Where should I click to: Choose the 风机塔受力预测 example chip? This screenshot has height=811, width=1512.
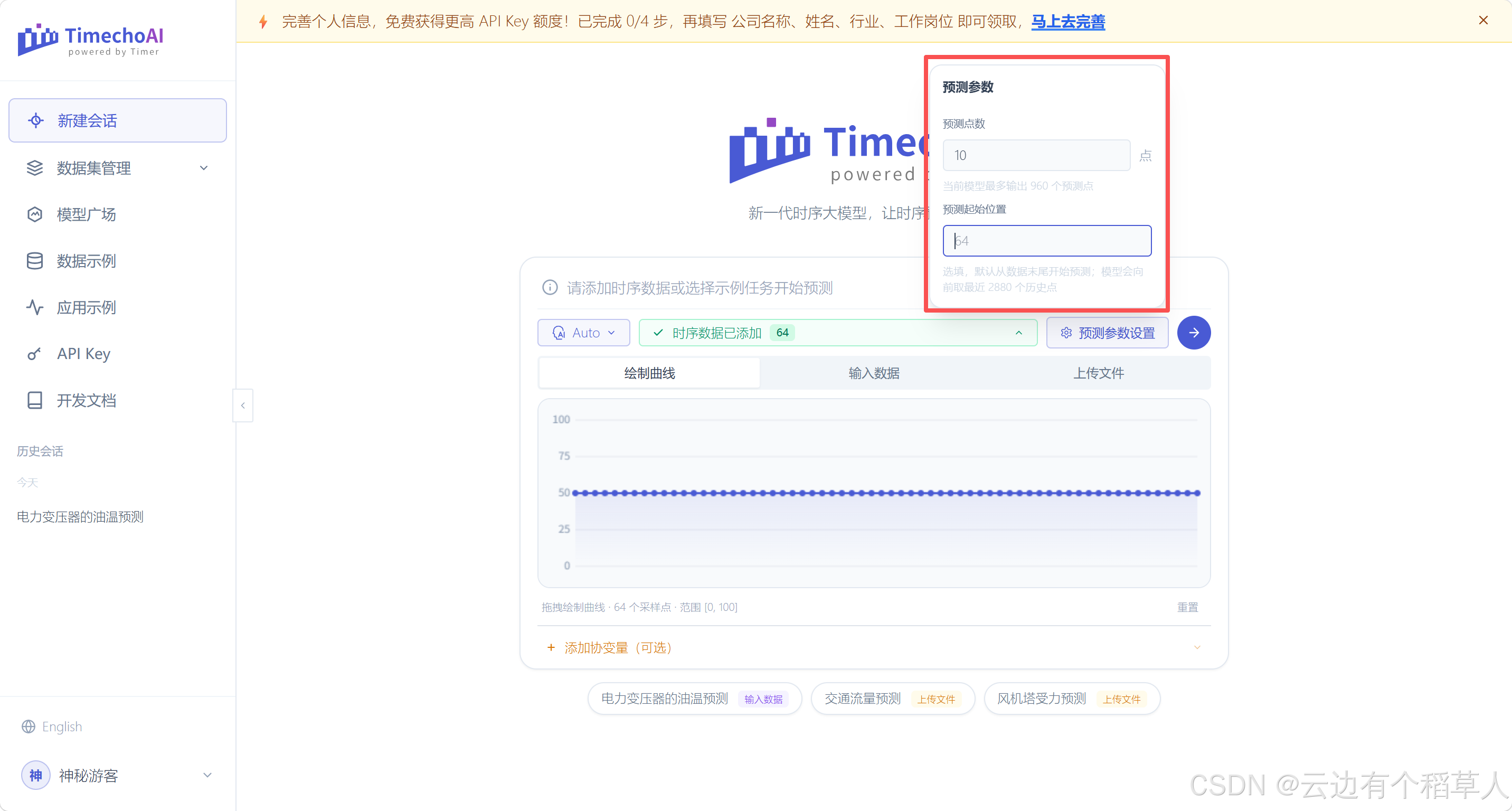click(x=1072, y=699)
